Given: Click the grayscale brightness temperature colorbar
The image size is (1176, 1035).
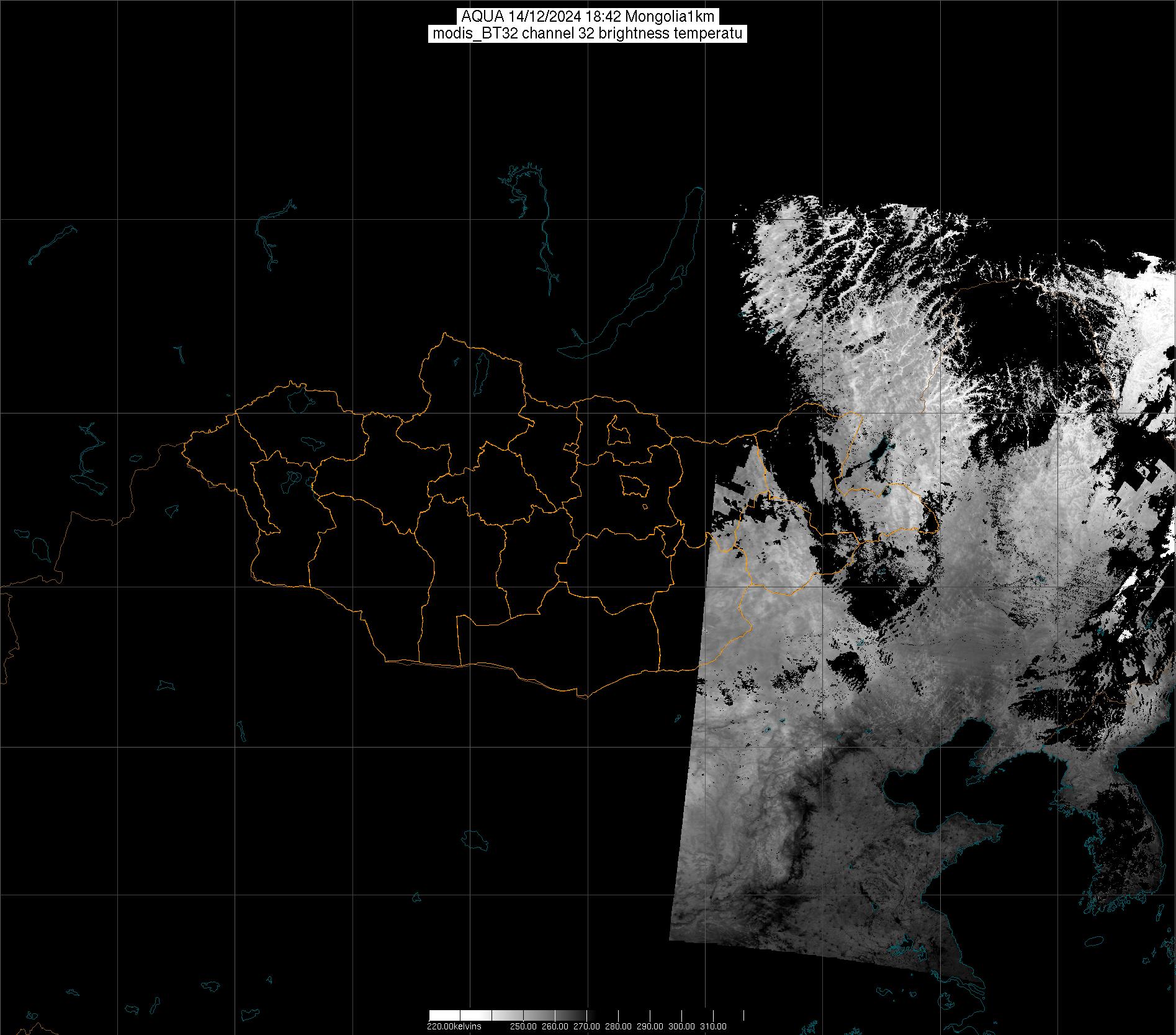Looking at the screenshot, I should pyautogui.click(x=587, y=1016).
